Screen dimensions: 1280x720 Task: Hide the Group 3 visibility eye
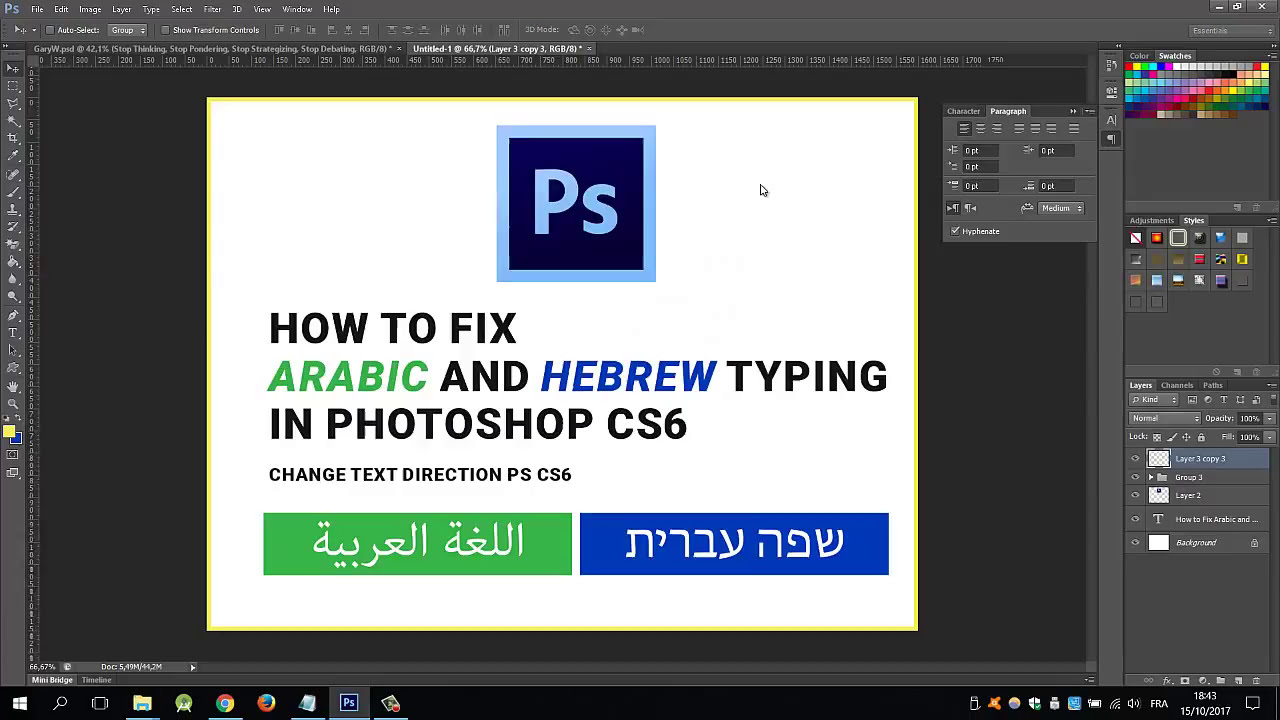pyautogui.click(x=1135, y=477)
